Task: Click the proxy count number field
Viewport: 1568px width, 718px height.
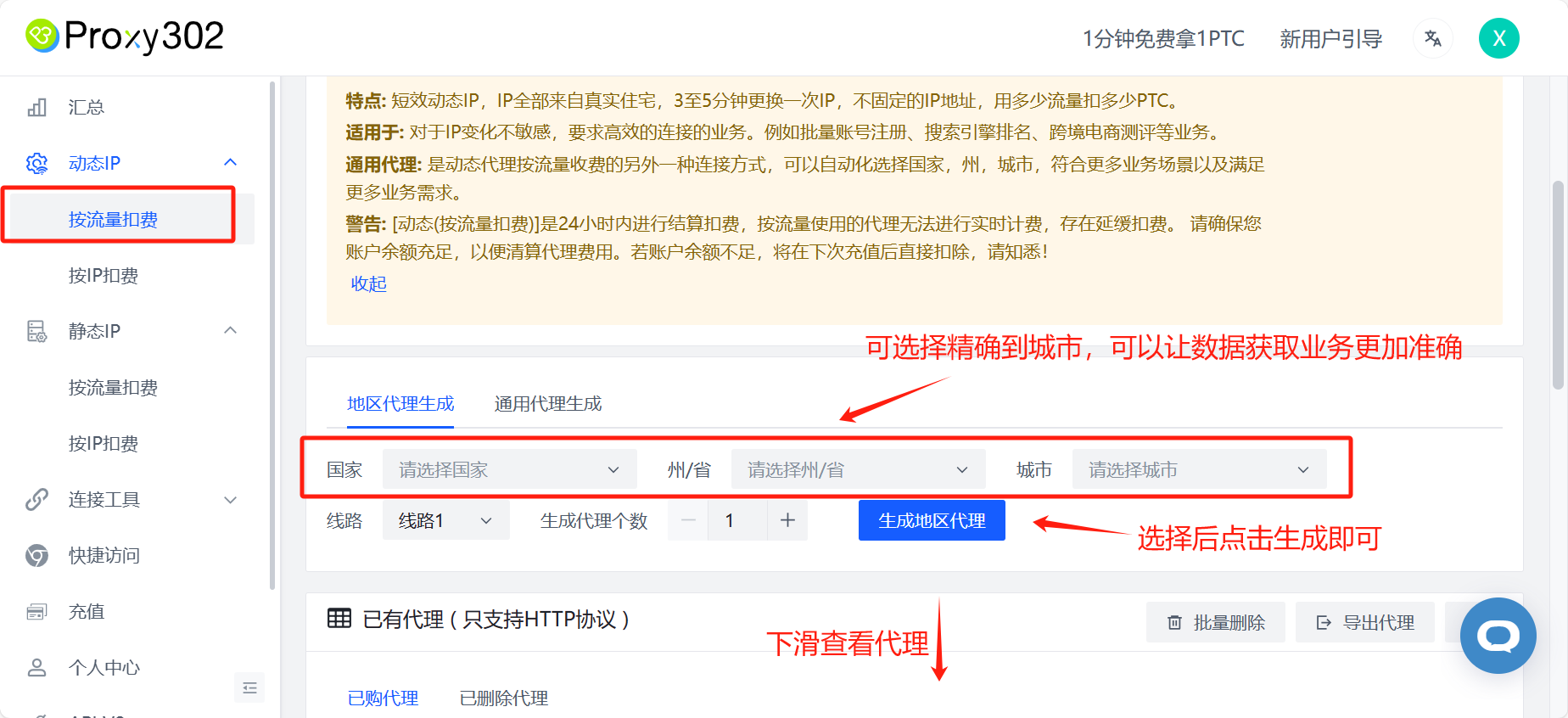Action: point(737,520)
